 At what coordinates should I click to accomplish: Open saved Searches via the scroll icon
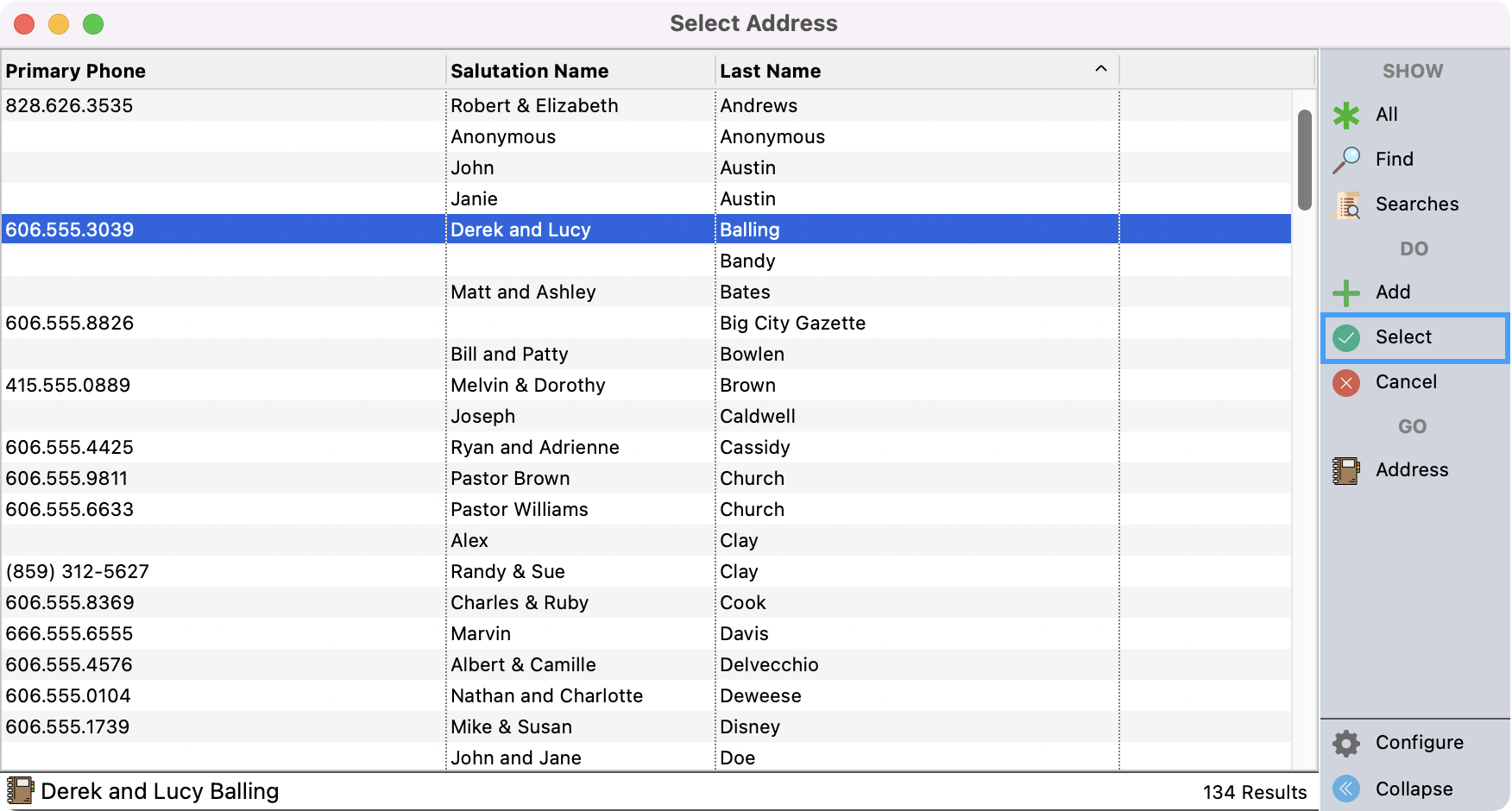[x=1346, y=204]
